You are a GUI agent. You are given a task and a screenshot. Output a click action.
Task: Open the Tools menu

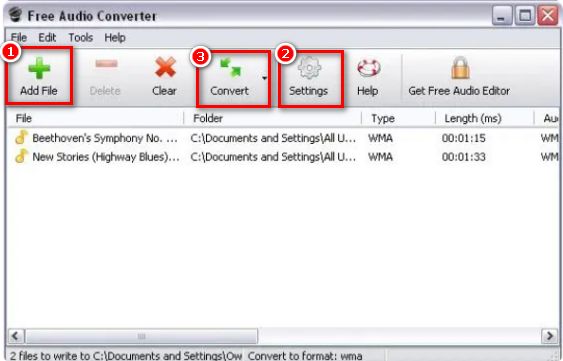[81, 37]
